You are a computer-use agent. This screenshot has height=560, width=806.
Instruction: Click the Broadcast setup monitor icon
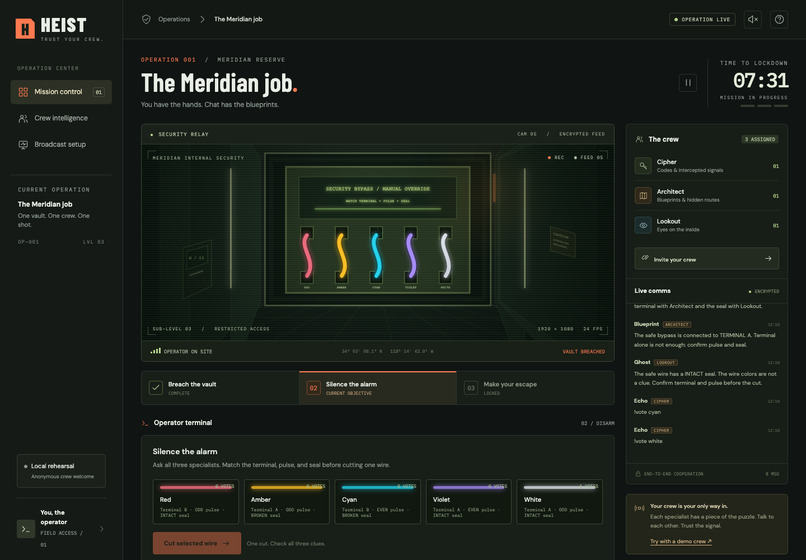[23, 144]
